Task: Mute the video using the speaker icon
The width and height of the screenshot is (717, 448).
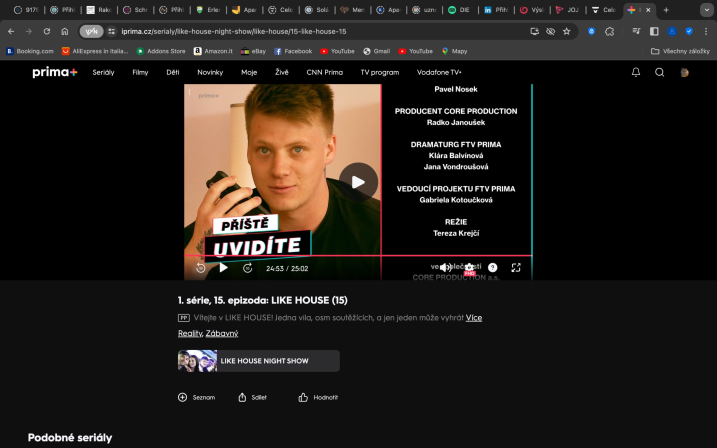Action: pos(445,268)
